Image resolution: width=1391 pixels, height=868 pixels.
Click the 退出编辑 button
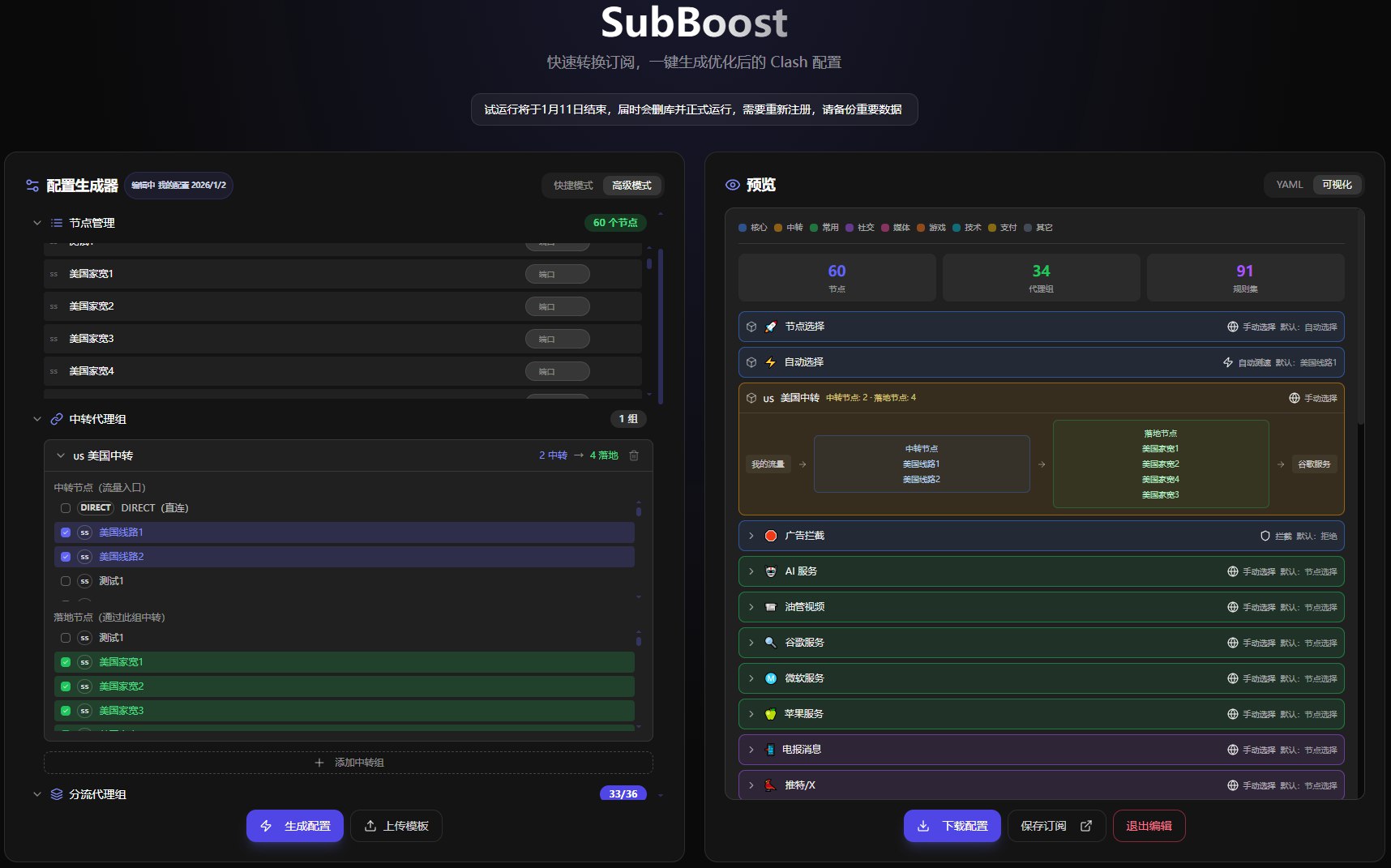click(x=1149, y=826)
